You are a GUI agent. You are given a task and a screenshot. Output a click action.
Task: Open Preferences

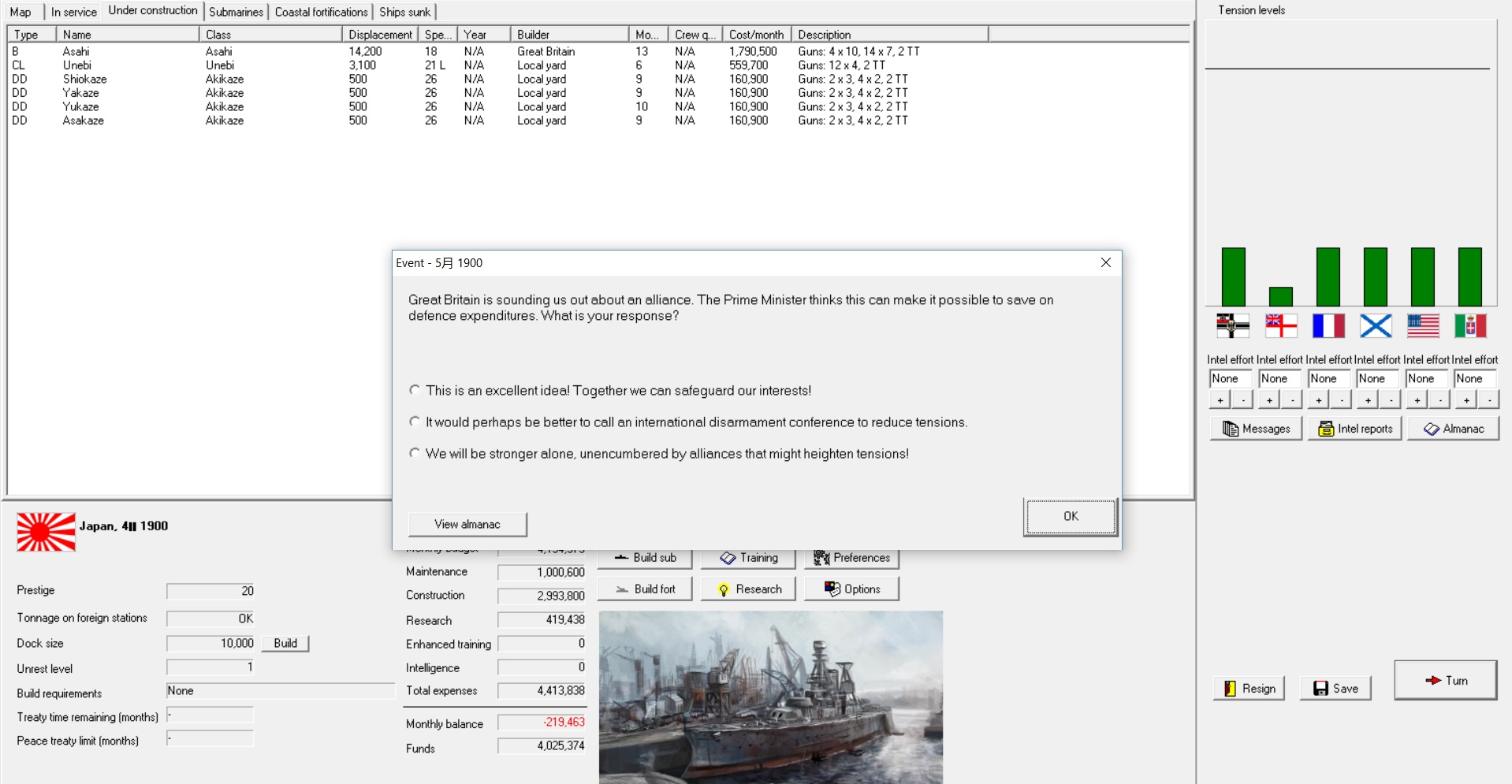coord(851,558)
